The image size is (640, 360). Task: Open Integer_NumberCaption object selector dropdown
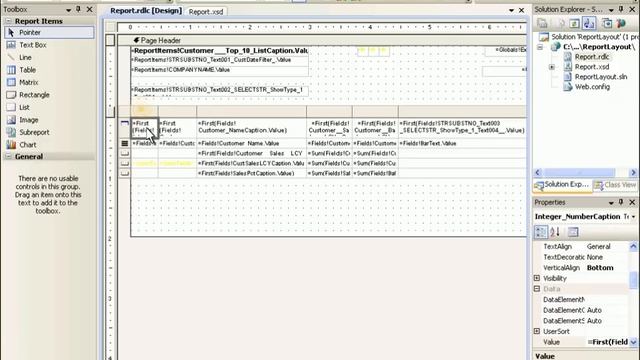click(x=634, y=217)
